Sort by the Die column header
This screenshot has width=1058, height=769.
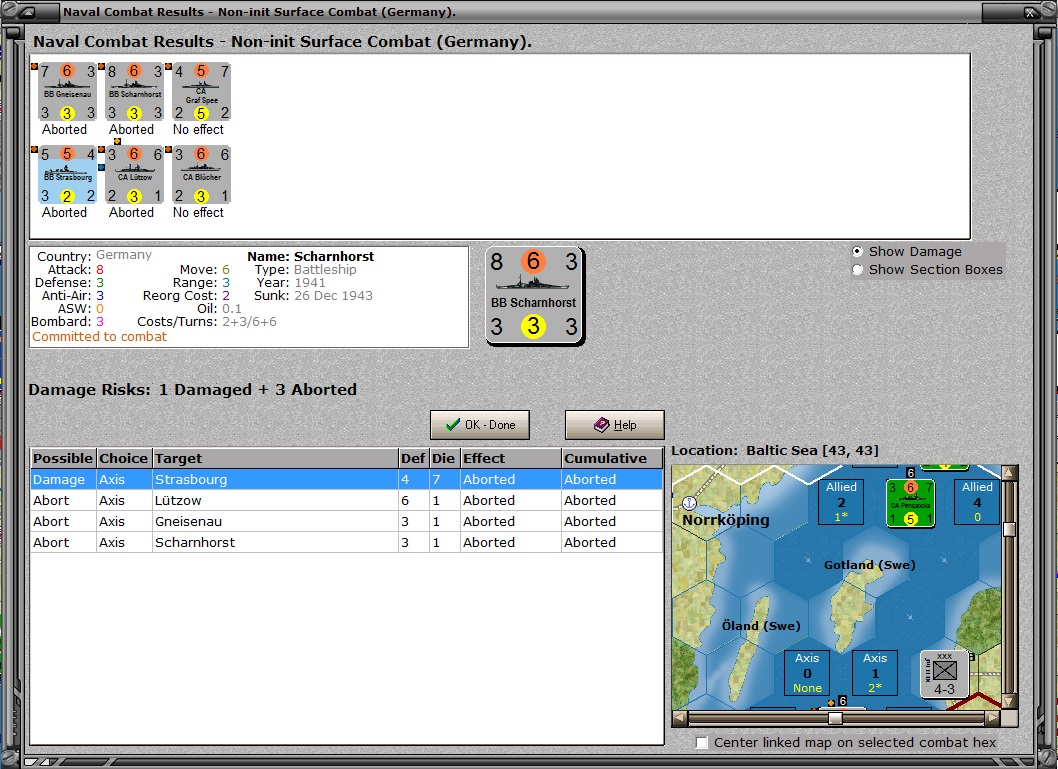tap(445, 459)
